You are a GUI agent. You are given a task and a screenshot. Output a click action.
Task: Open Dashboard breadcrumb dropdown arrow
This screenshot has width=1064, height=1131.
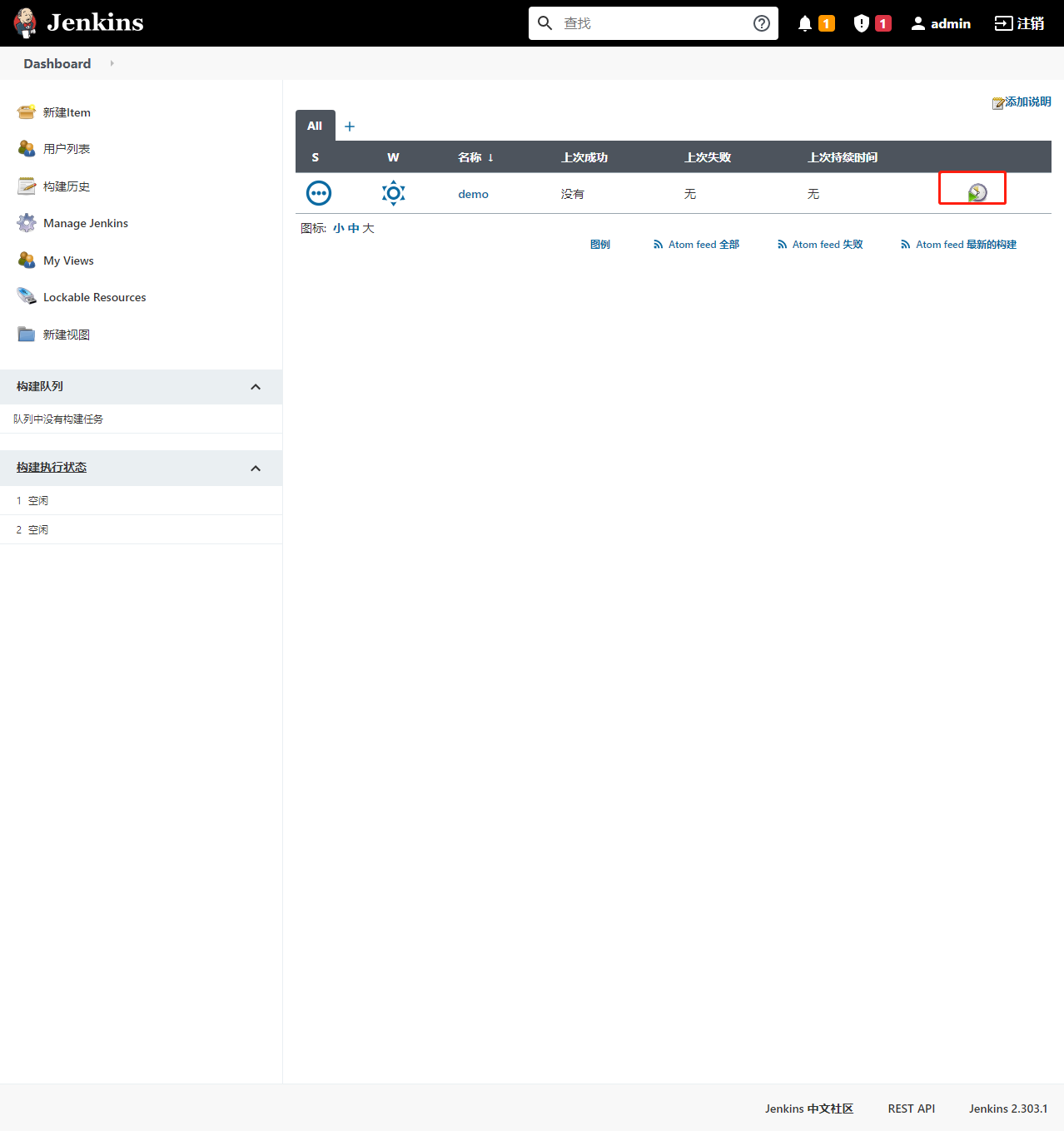pos(112,63)
